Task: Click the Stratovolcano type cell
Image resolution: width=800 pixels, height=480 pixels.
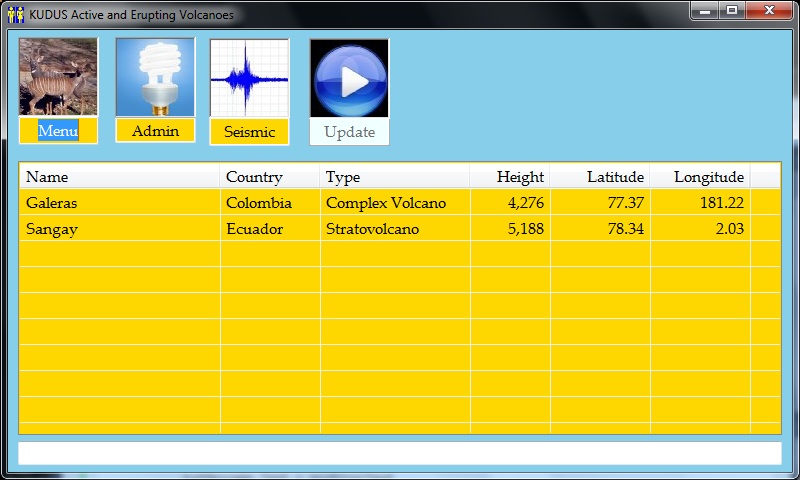Action: click(372, 229)
